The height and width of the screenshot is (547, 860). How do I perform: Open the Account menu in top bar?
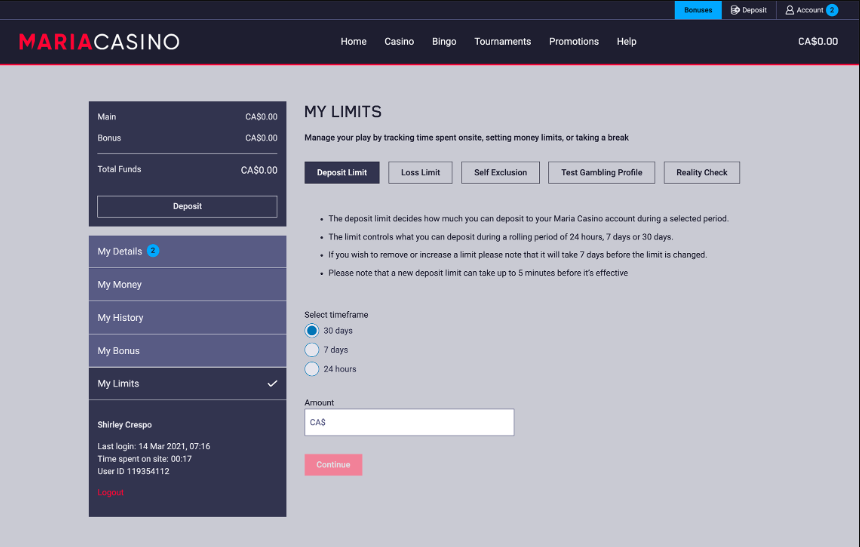(810, 10)
